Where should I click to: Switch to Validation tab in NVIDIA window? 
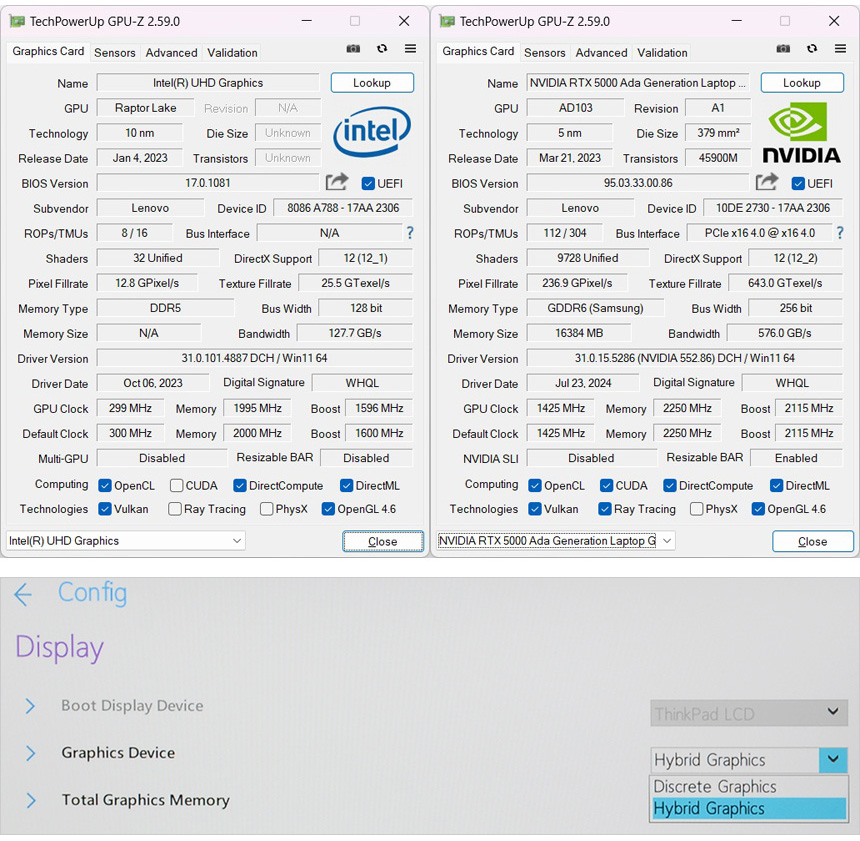[x=662, y=53]
